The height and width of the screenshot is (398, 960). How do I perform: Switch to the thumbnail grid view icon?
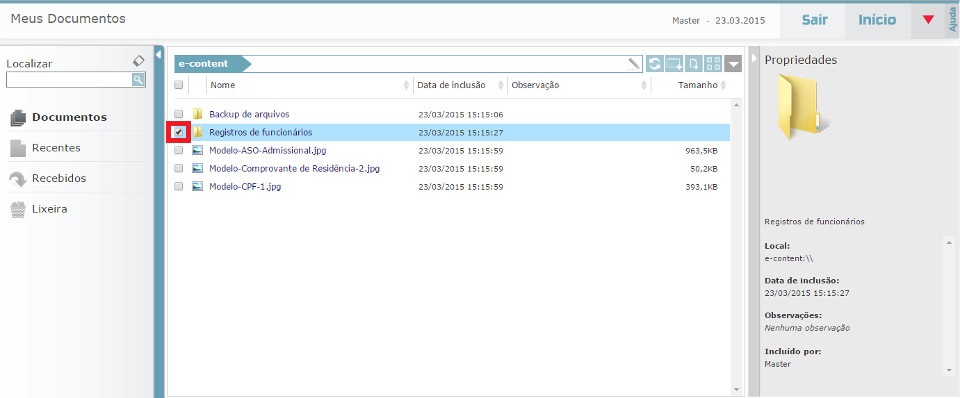(x=713, y=63)
